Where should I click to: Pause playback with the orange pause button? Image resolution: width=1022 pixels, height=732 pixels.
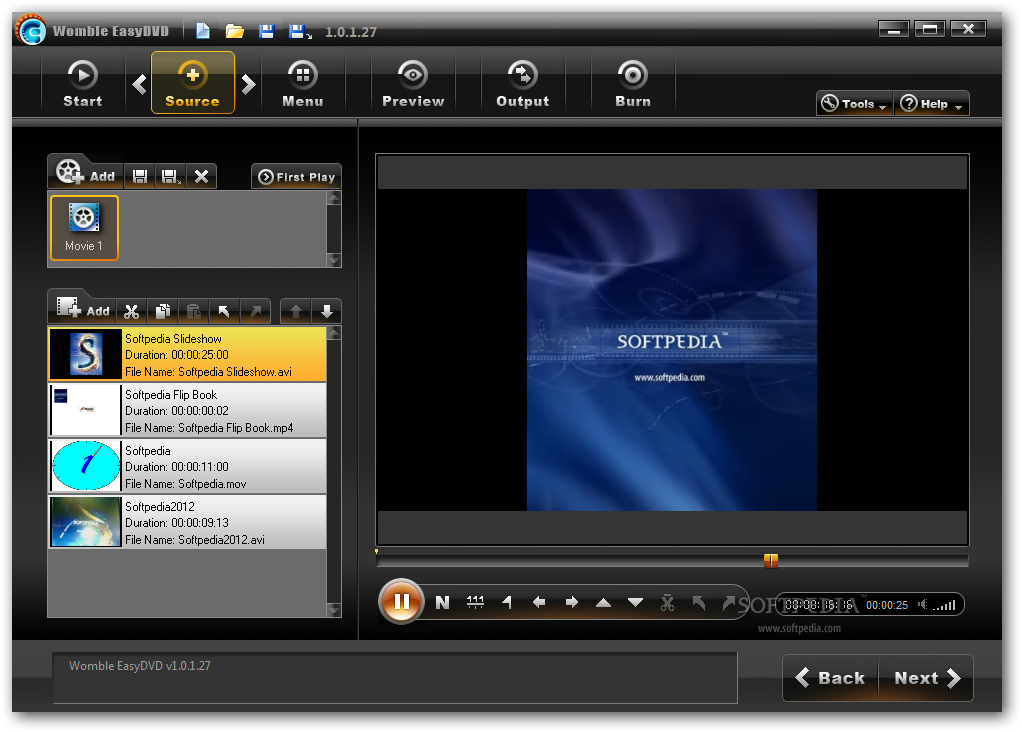click(402, 601)
